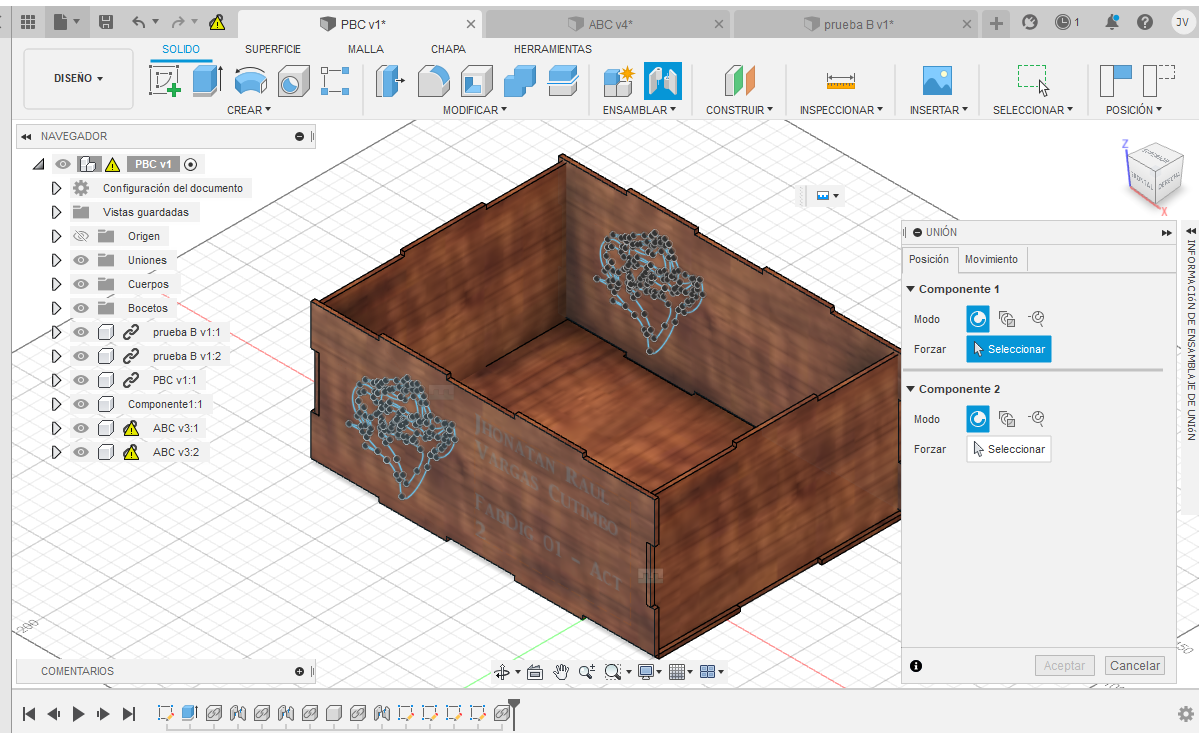
Task: Toggle visibility of Uniones folder
Action: [x=80, y=260]
